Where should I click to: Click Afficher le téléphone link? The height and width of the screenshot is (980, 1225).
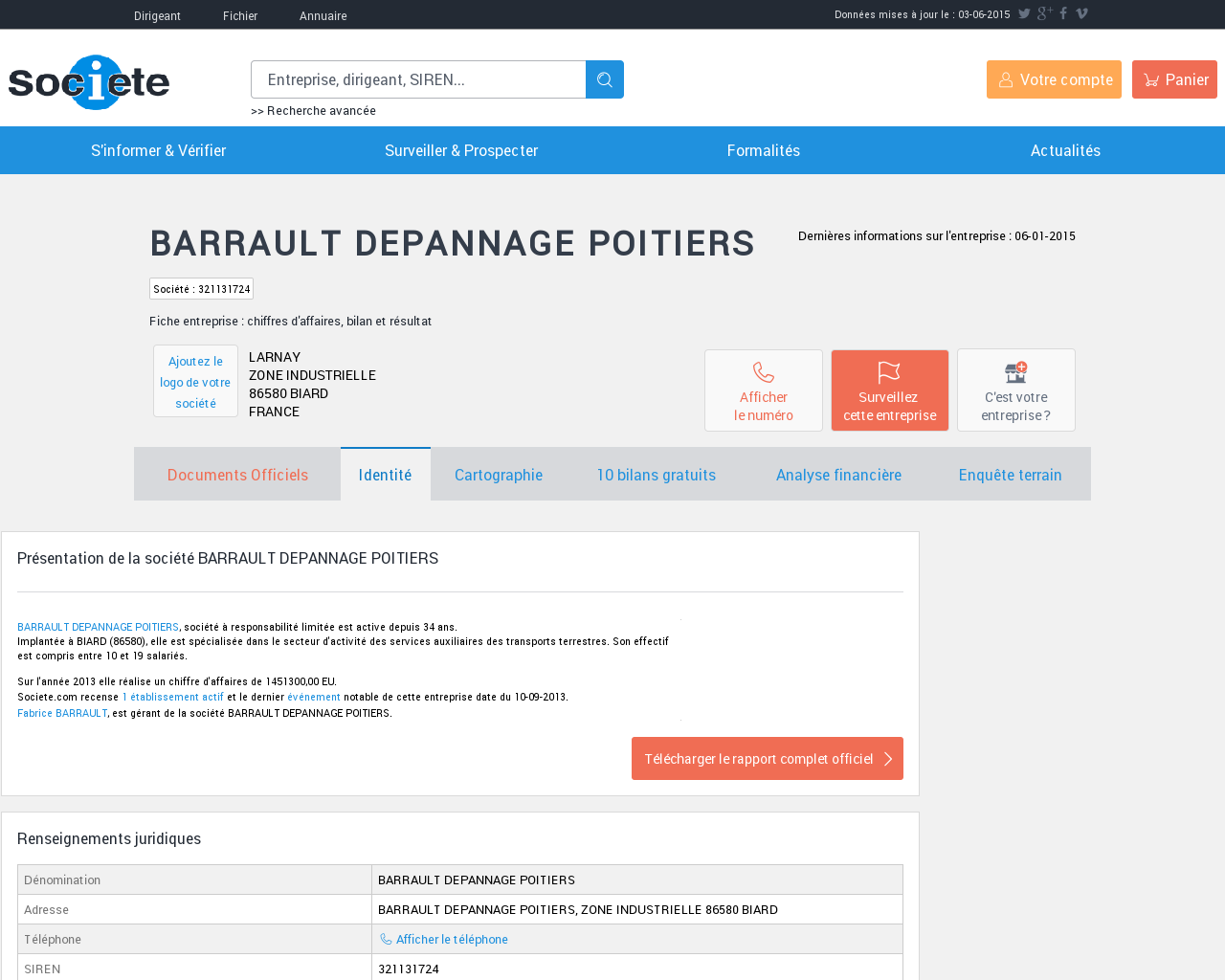point(452,939)
